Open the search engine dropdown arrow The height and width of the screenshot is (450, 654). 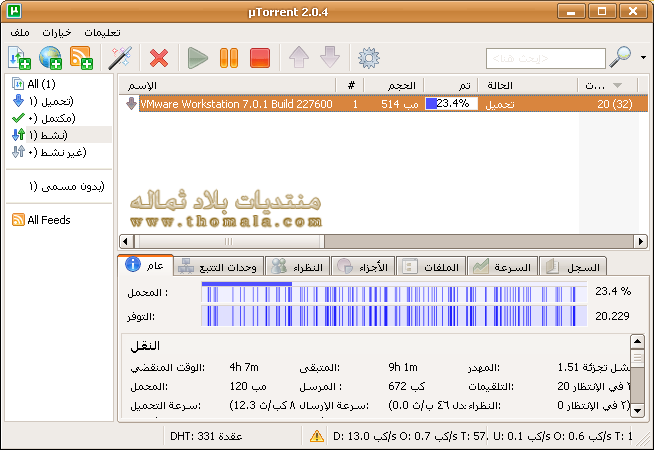pyautogui.click(x=644, y=58)
